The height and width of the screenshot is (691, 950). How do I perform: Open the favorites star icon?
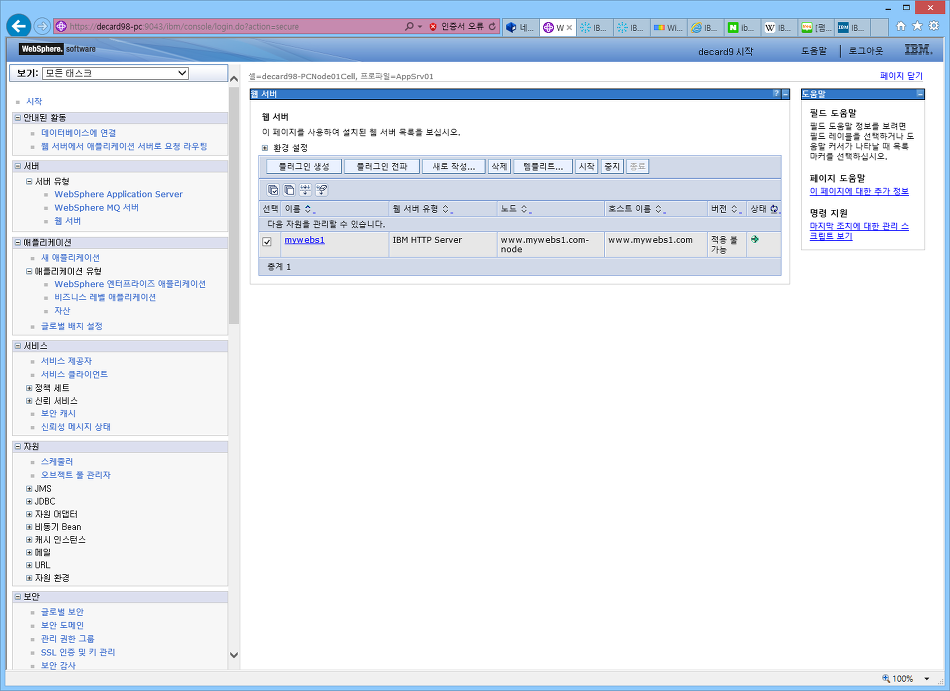pos(917,26)
